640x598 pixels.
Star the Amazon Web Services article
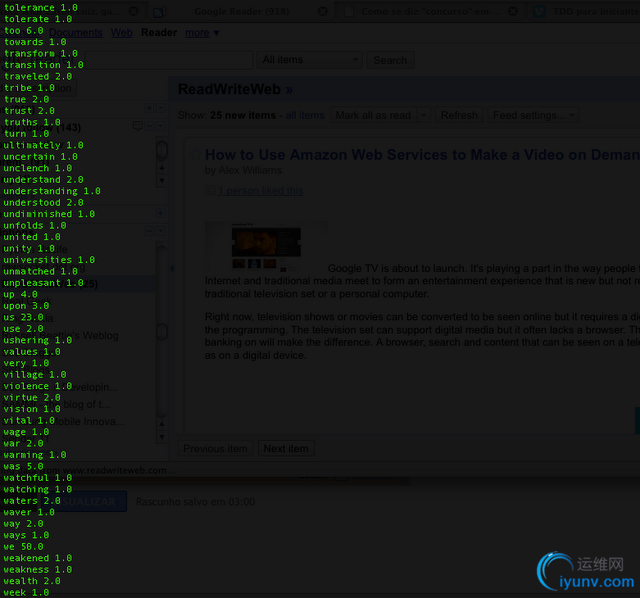click(x=196, y=154)
